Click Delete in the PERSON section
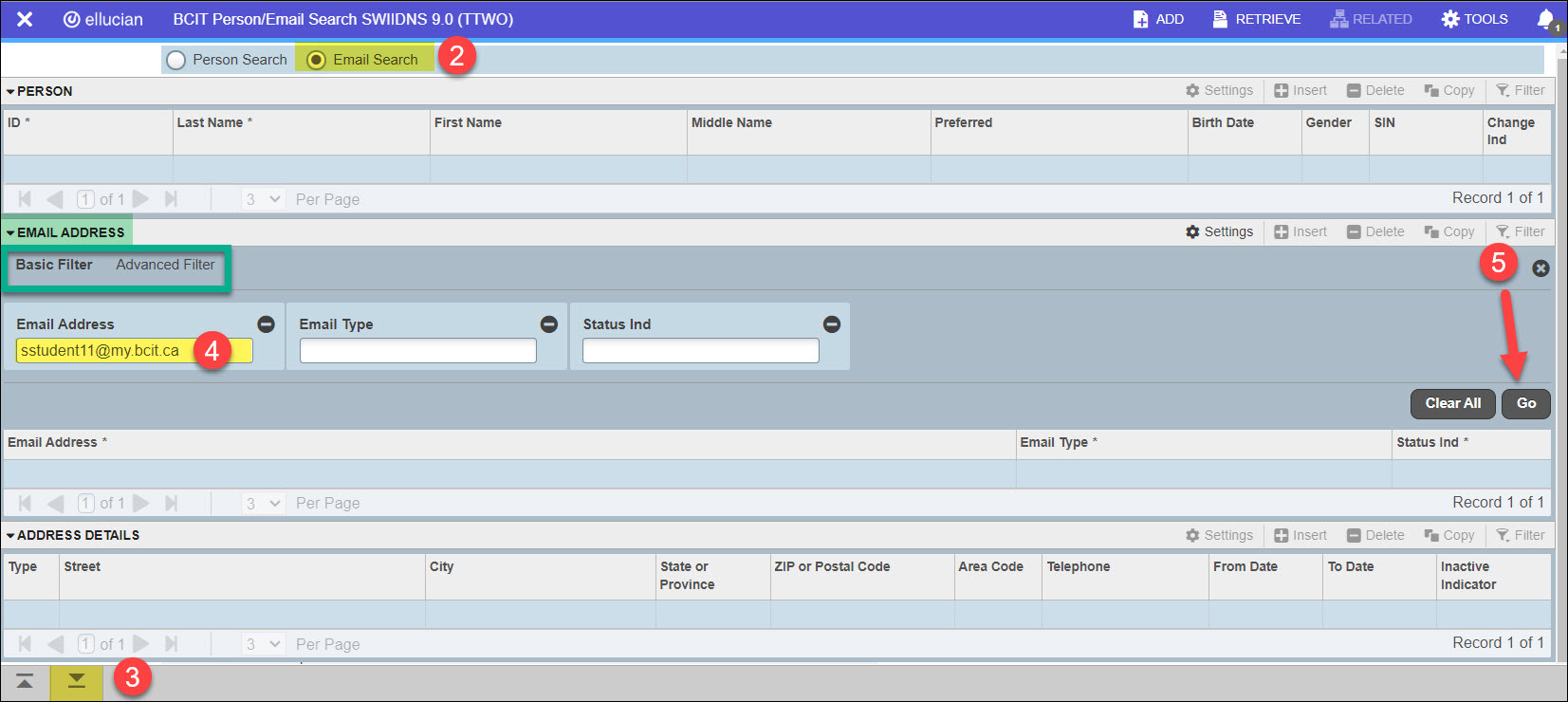1568x702 pixels. click(1375, 90)
